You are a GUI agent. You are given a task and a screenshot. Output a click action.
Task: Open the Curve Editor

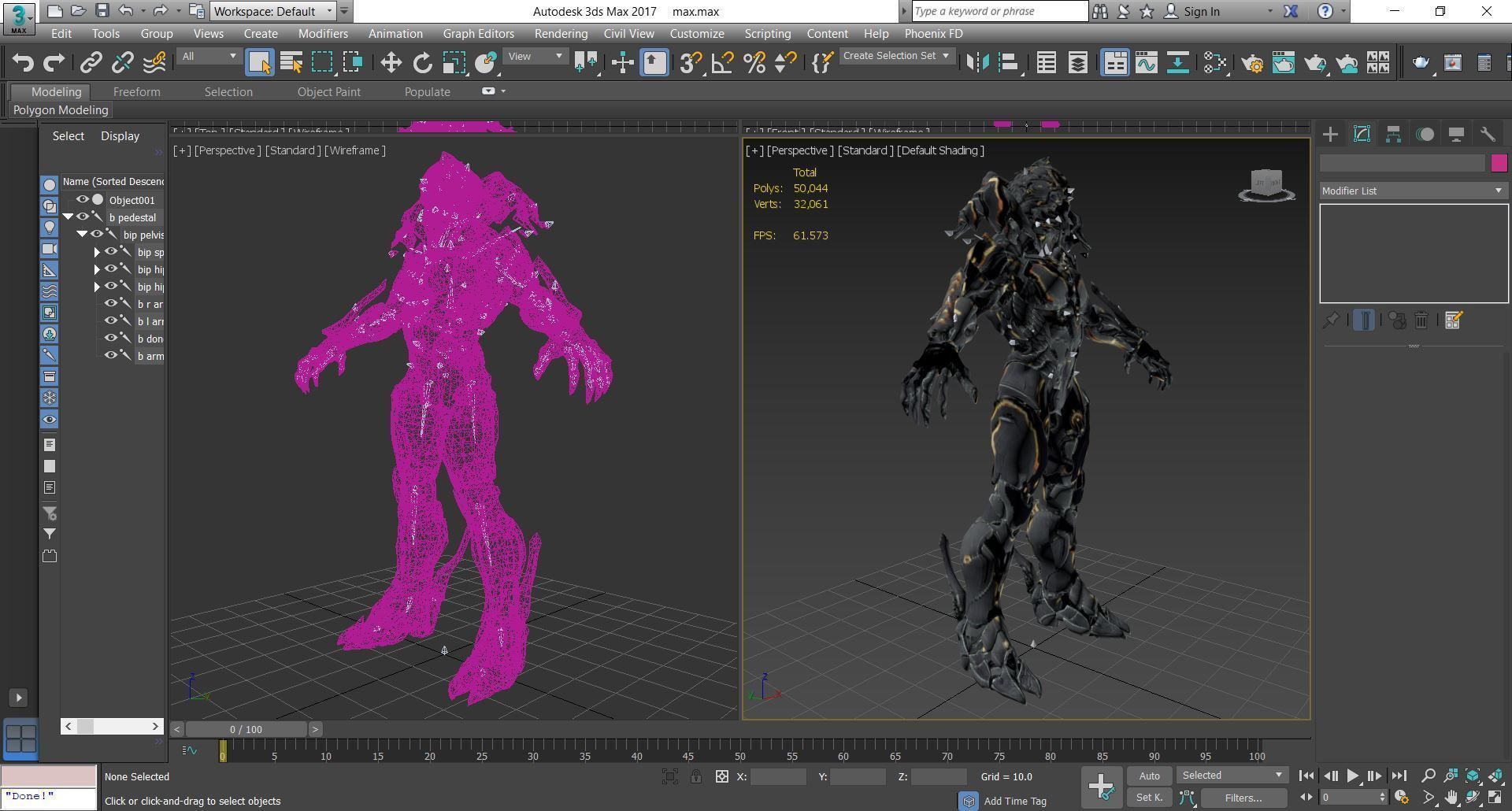click(1146, 62)
